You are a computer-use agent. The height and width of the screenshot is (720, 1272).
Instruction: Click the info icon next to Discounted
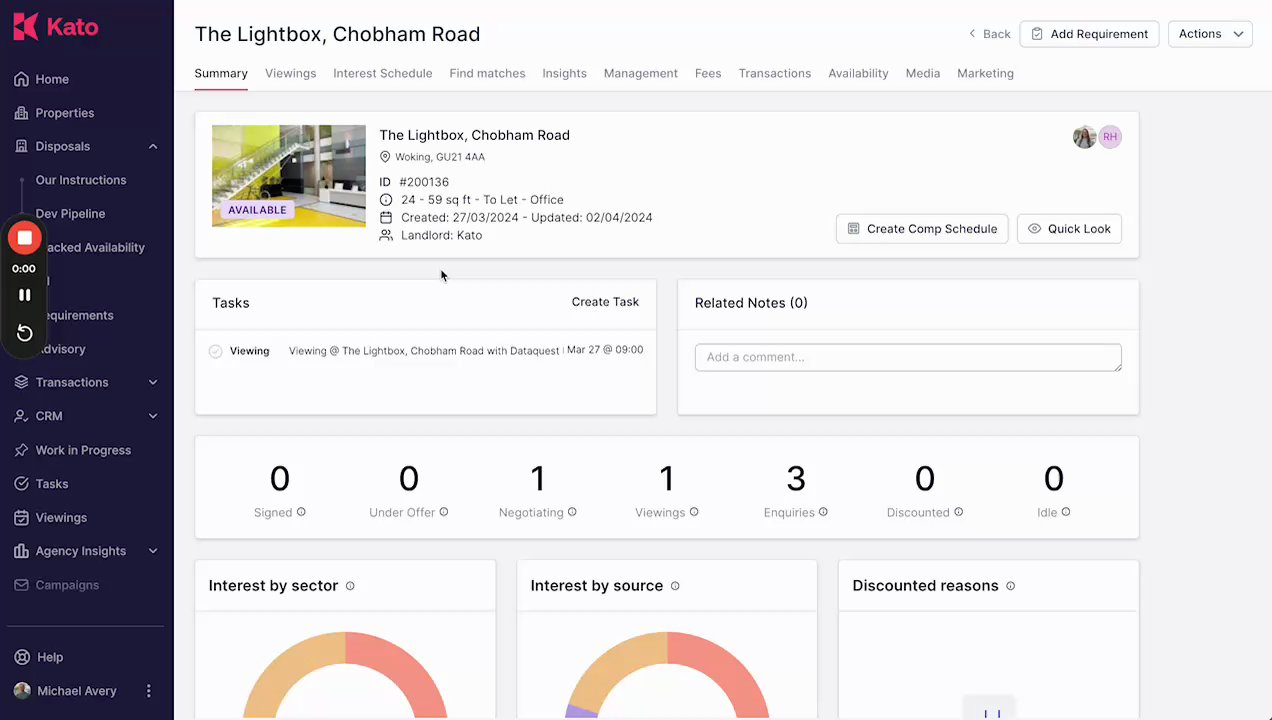tap(958, 512)
